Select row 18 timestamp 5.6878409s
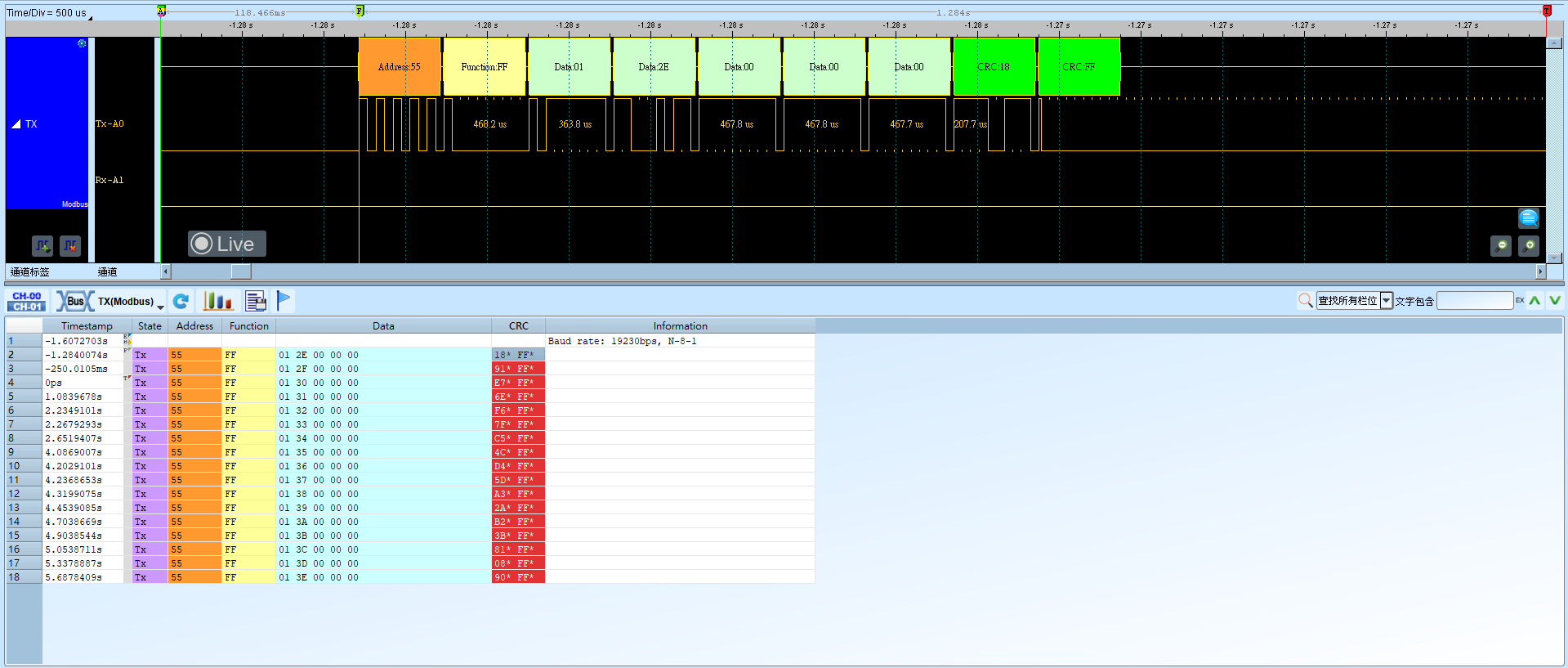 click(410, 577)
